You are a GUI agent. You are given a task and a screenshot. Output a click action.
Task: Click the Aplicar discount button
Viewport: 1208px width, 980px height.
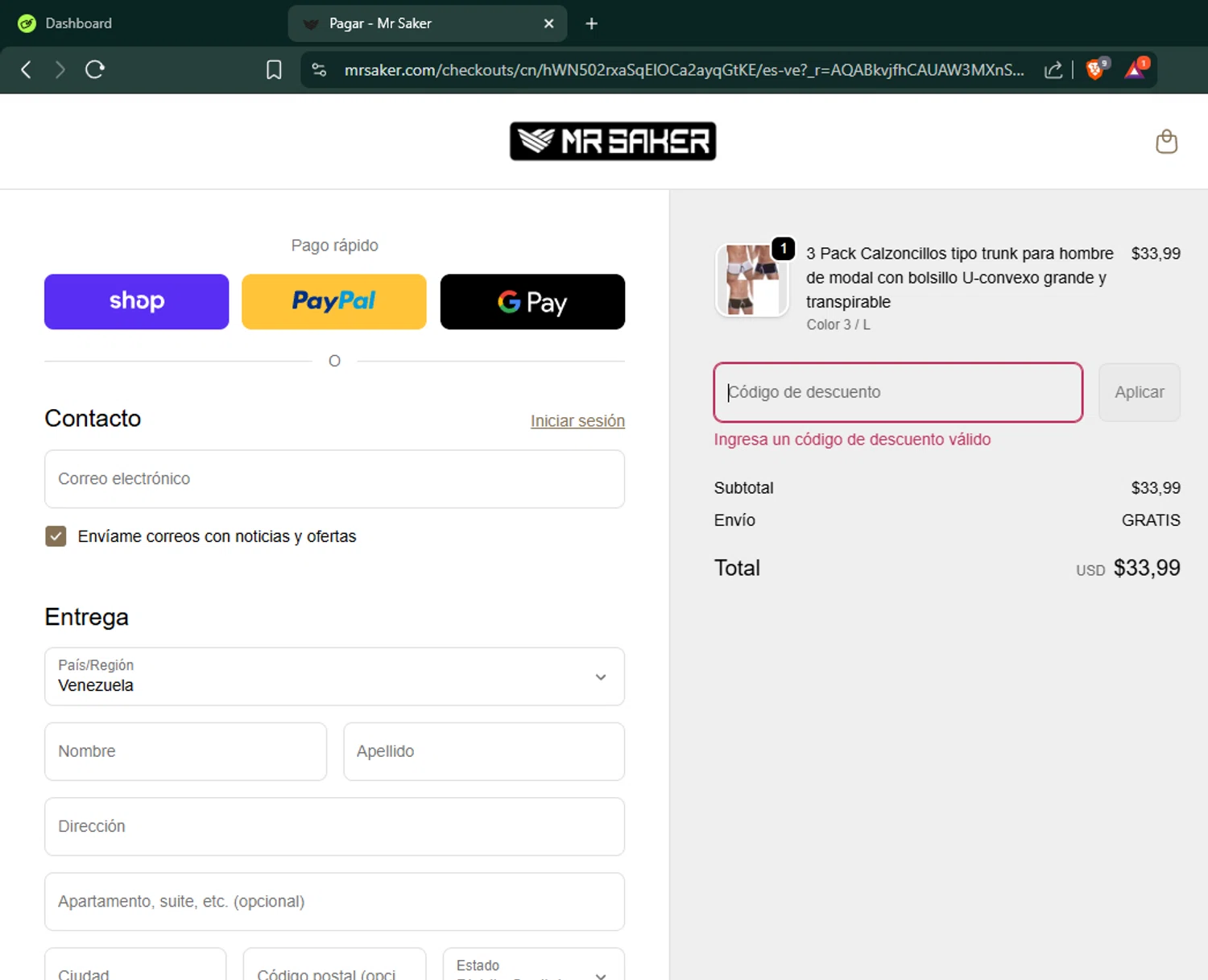coord(1139,392)
